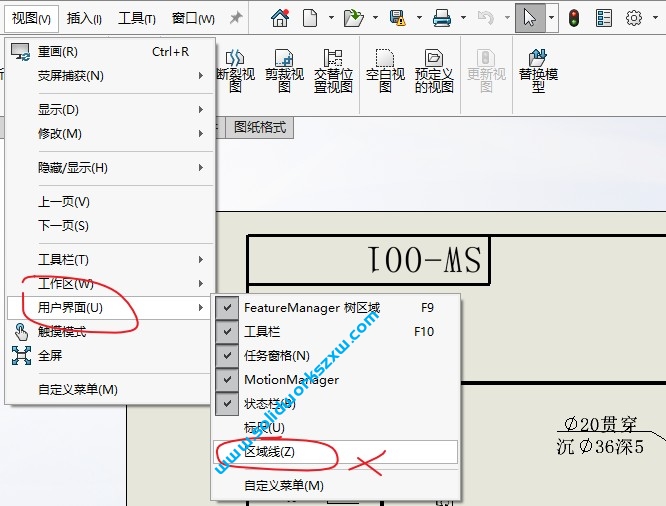Screen dimensions: 666x506
Task: Click the Home icon in top toolbar
Action: [x=280, y=18]
